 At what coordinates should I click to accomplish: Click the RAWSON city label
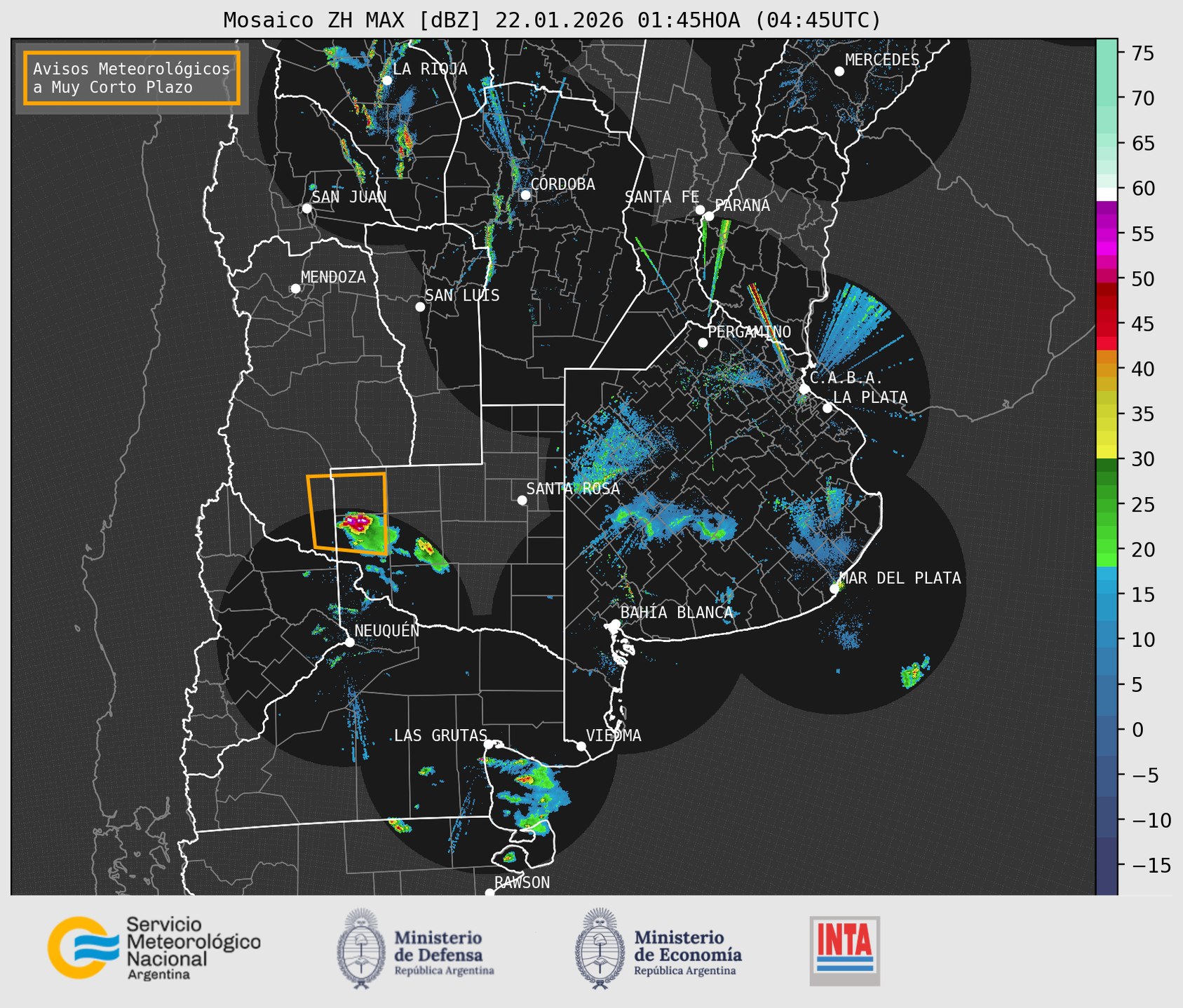click(522, 883)
